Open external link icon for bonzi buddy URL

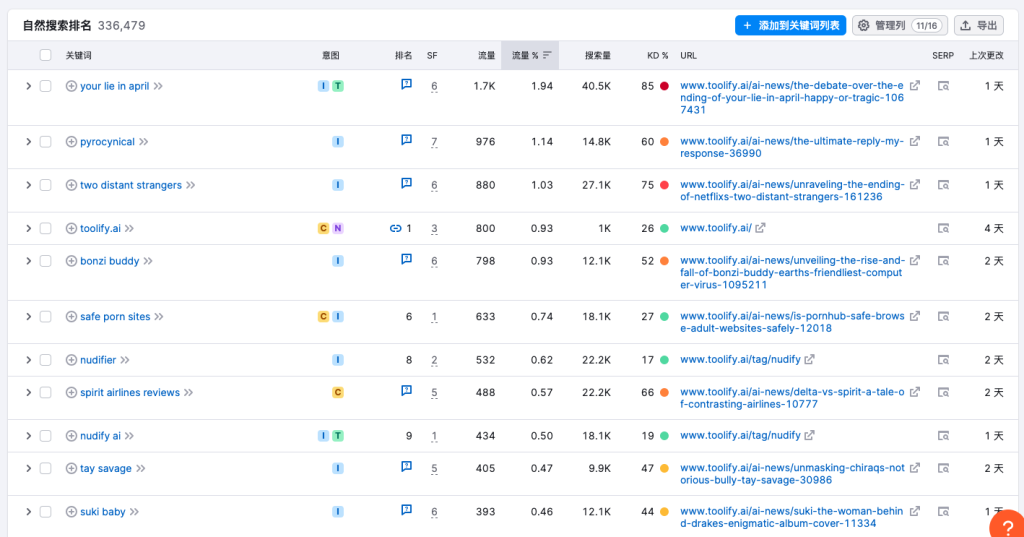915,261
